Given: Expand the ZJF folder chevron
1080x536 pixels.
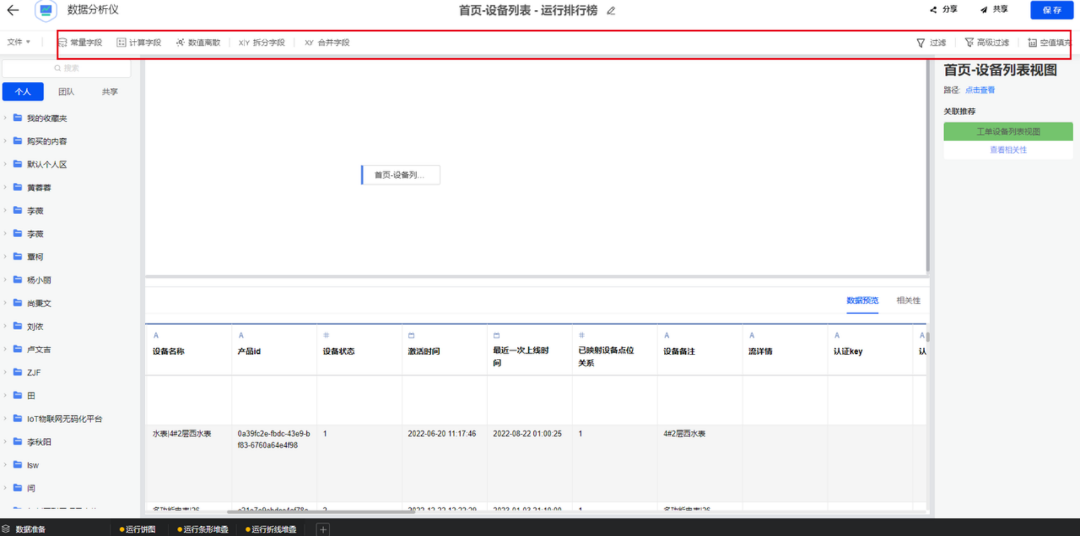Looking at the screenshot, I should click(5, 373).
